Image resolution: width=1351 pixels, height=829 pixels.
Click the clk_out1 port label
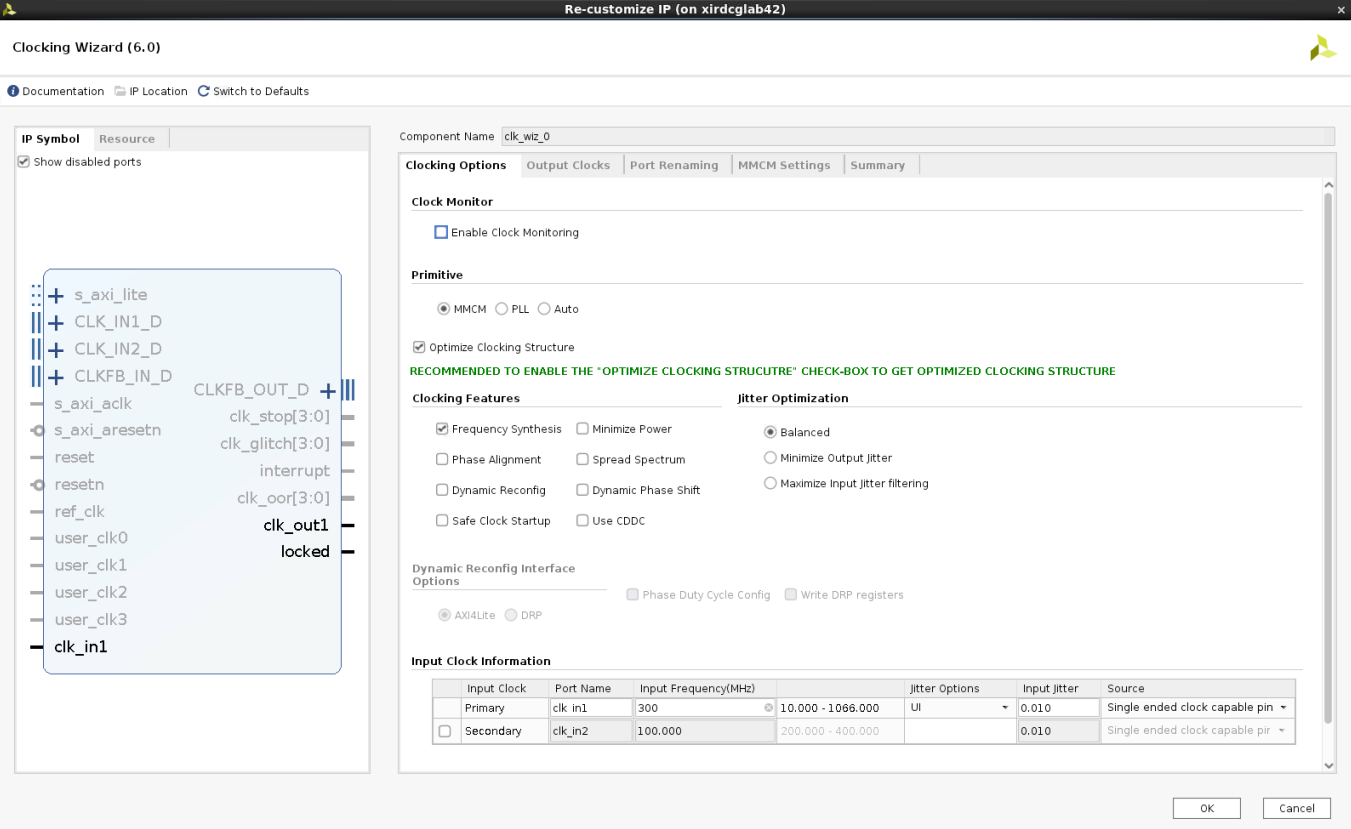pos(296,525)
